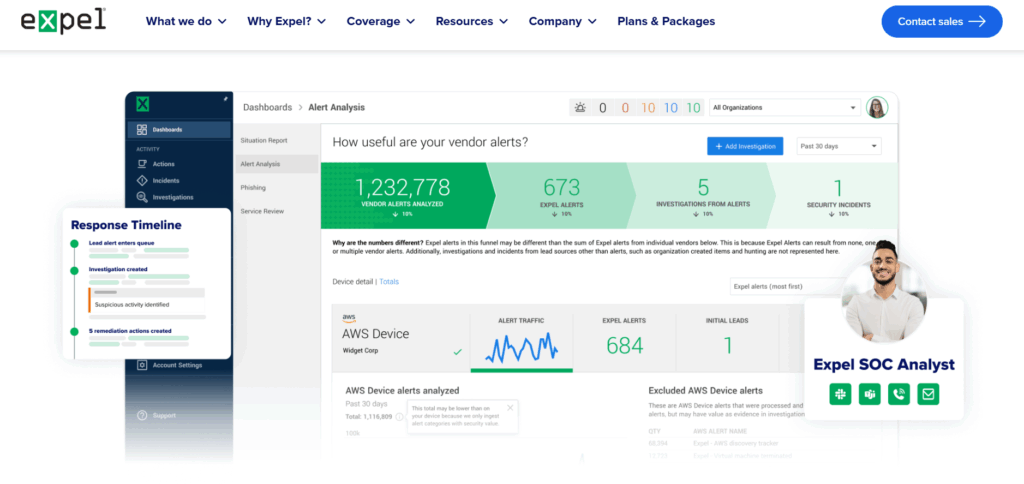Click the SOC analyst portrait photo

pyautogui.click(x=884, y=294)
